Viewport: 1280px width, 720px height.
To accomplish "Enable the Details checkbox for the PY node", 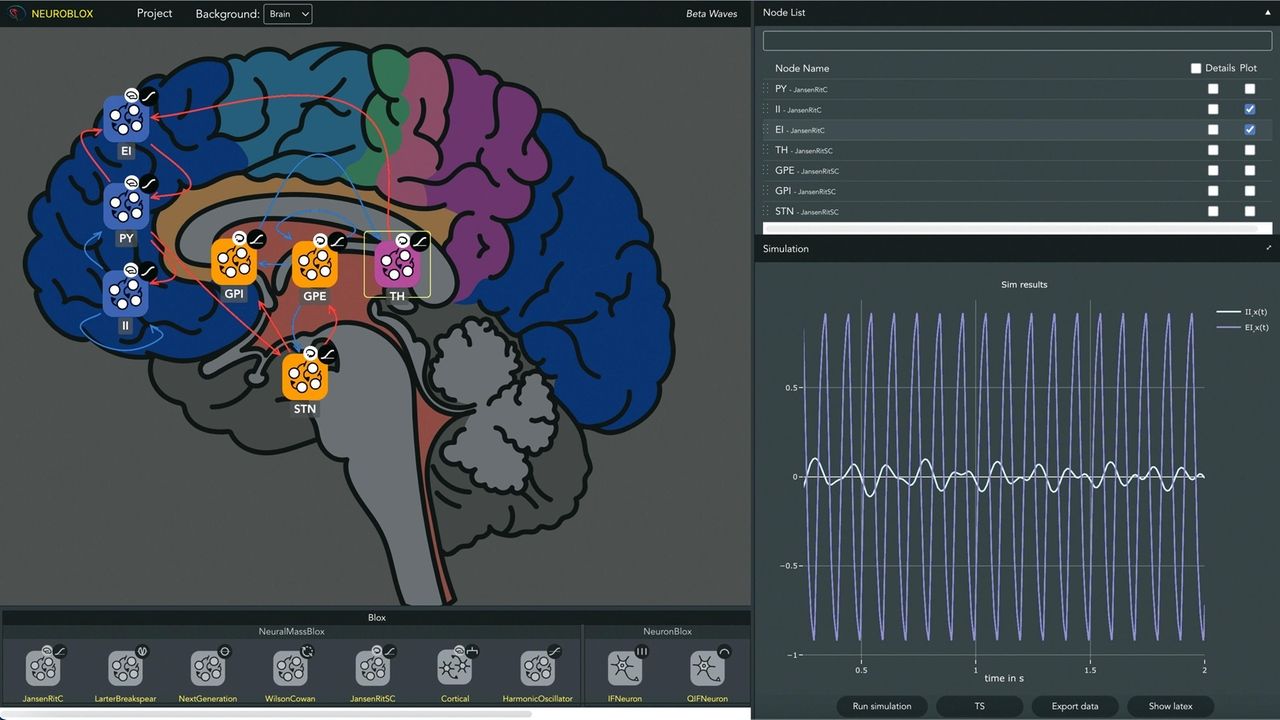I will [1213, 89].
